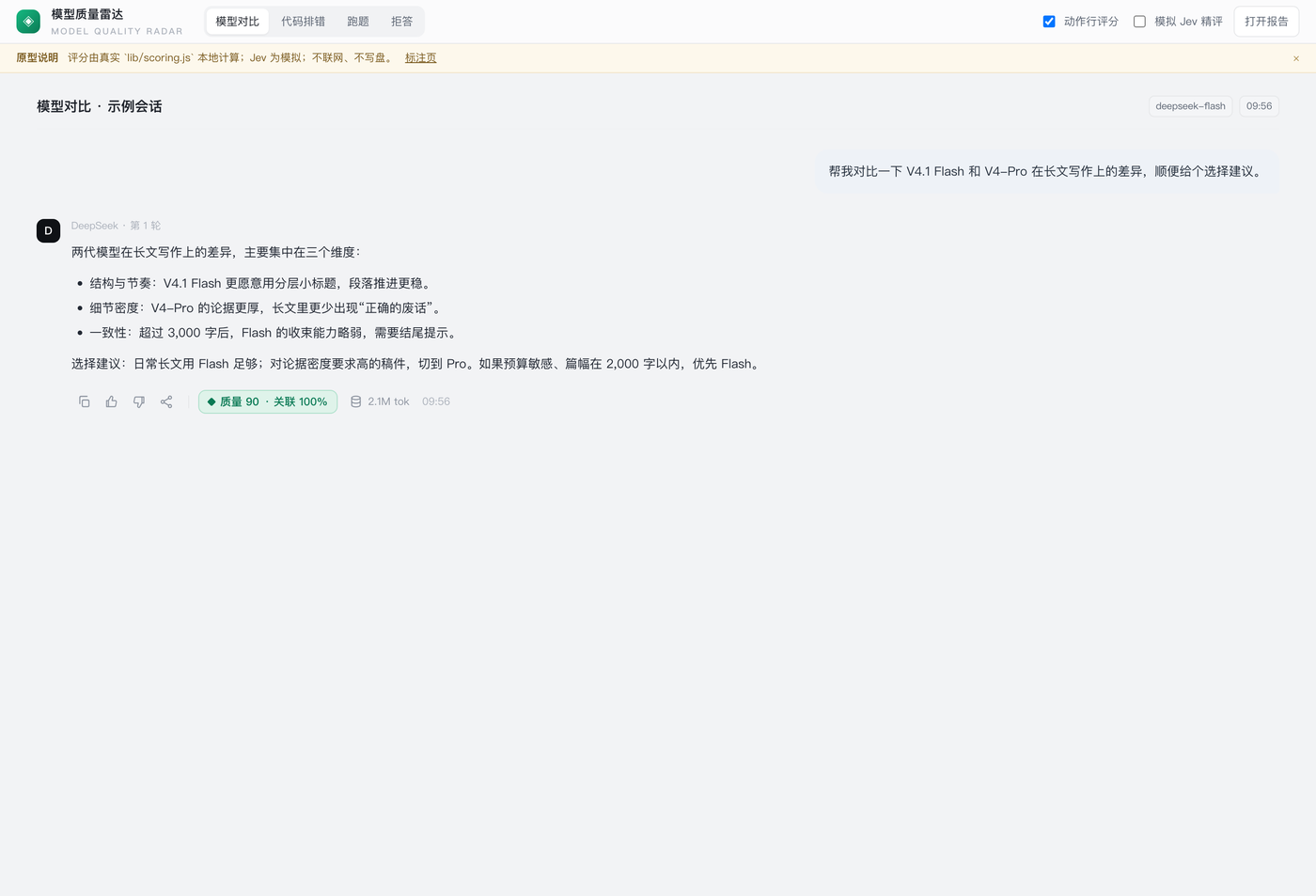Click the 选择建议 paragraph
The image size is (1316, 896).
[417, 364]
